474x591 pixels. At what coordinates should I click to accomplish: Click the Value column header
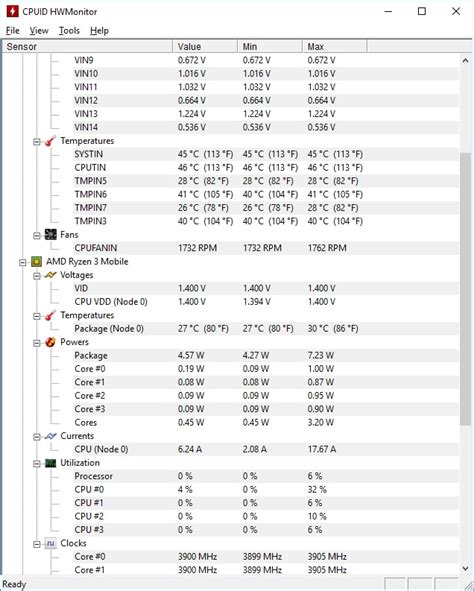[205, 47]
